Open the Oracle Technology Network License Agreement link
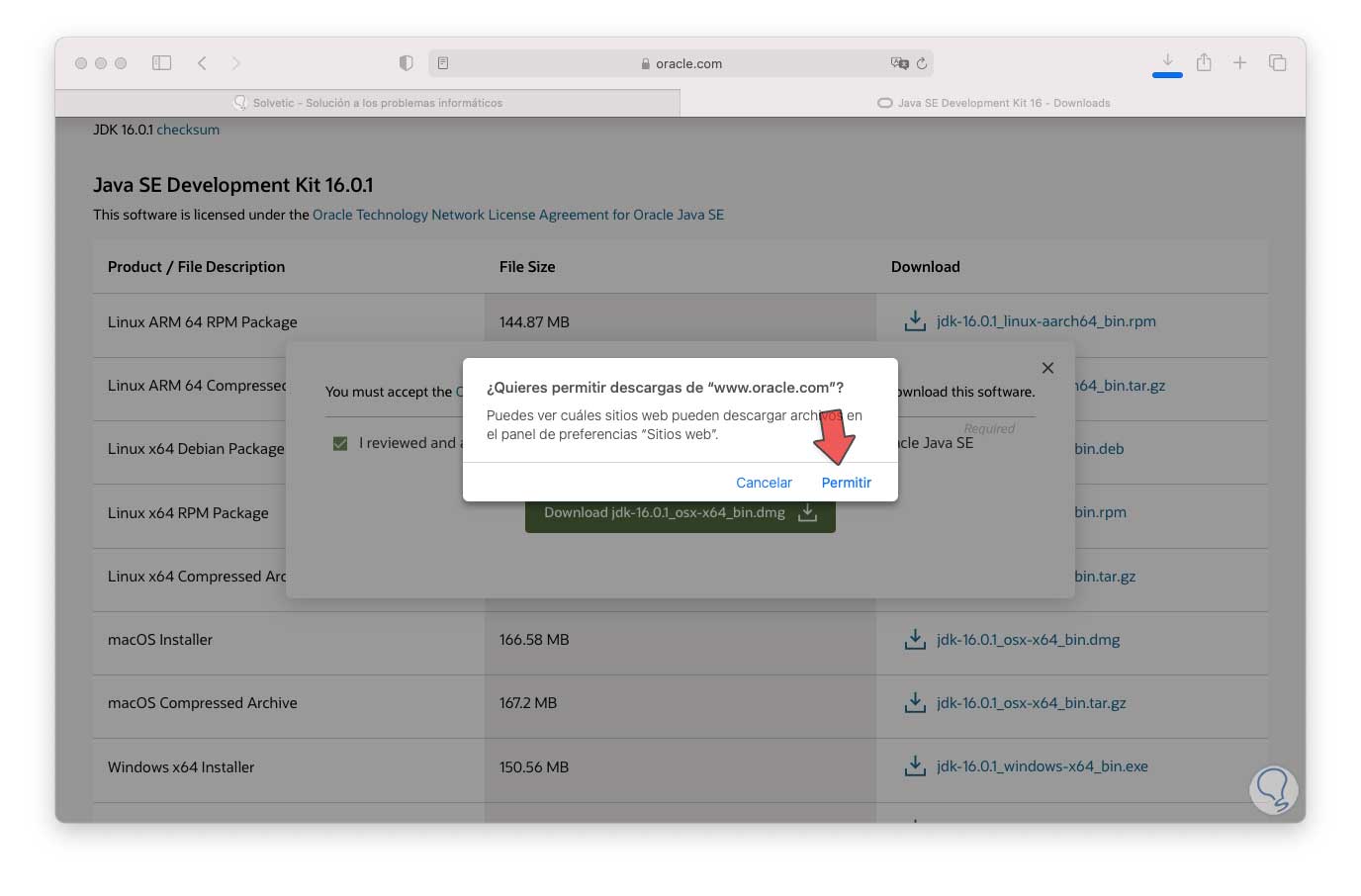This screenshot has height=896, width=1361. 518,215
